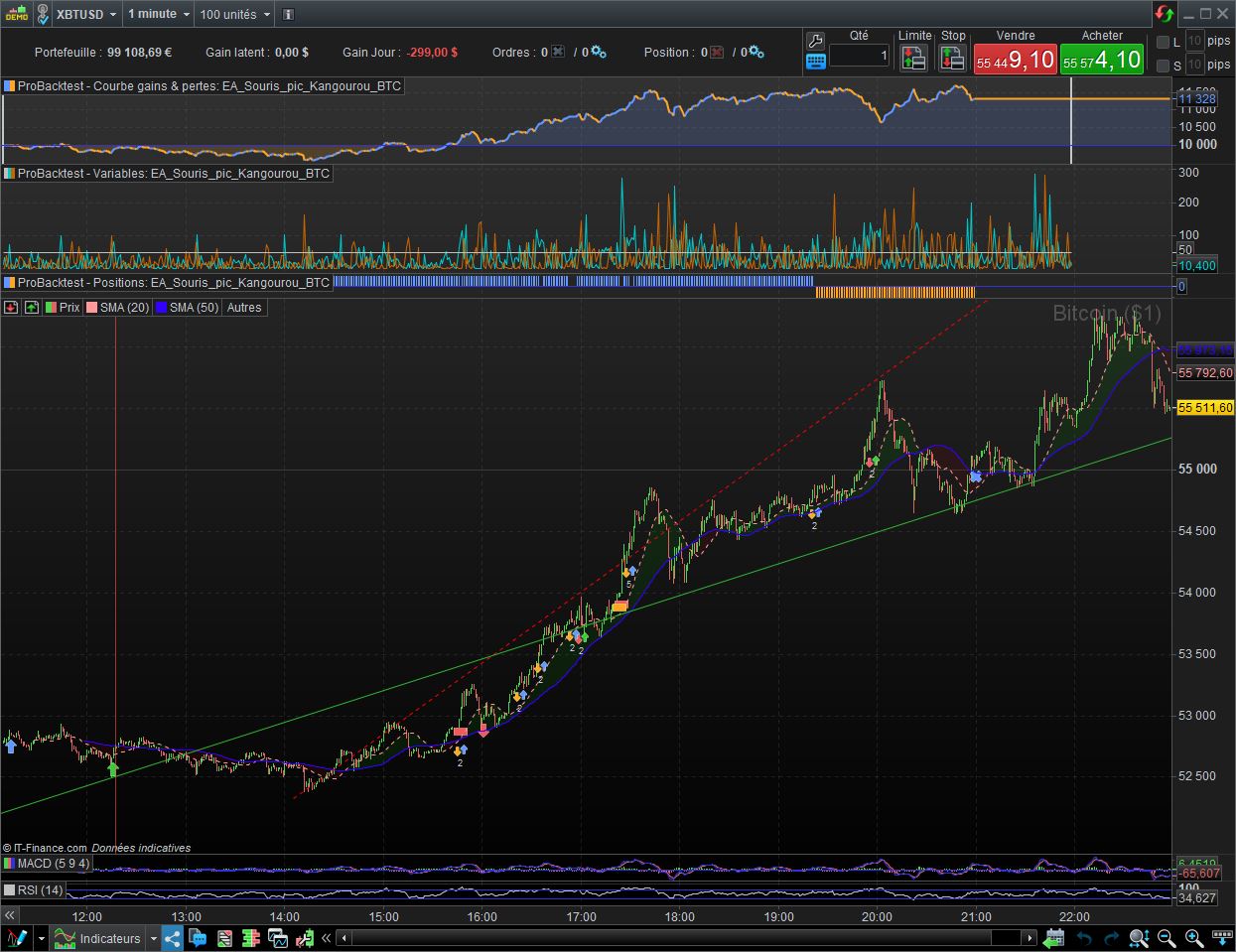The height and width of the screenshot is (952, 1236).
Task: Open wrench settings in order panel
Action: [815, 42]
